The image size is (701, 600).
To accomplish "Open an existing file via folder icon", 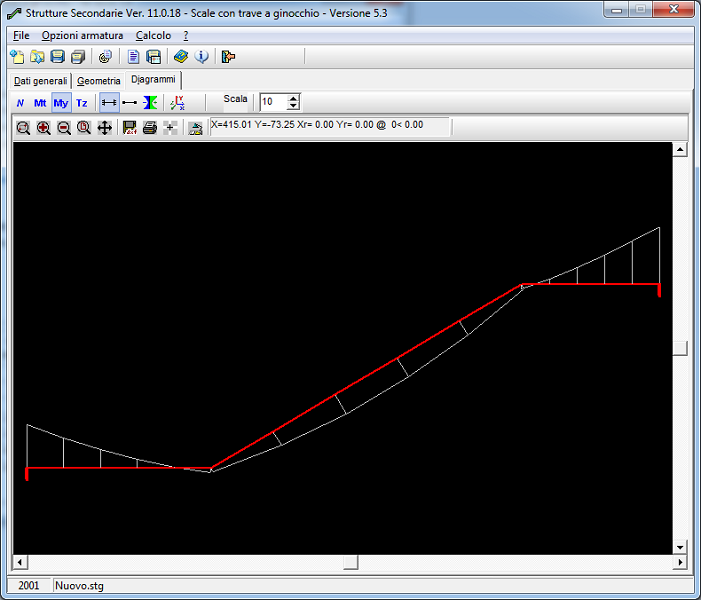I will coord(38,57).
